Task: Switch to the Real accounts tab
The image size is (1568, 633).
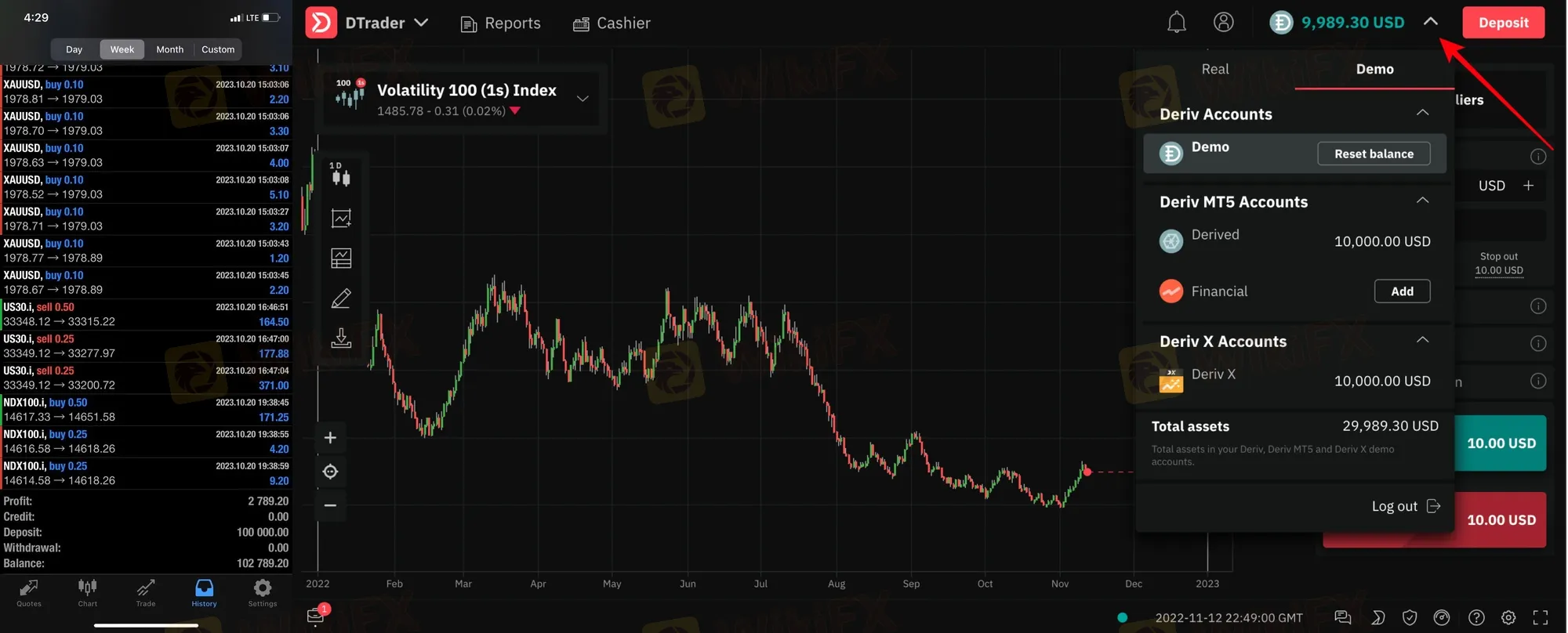Action: point(1215,69)
